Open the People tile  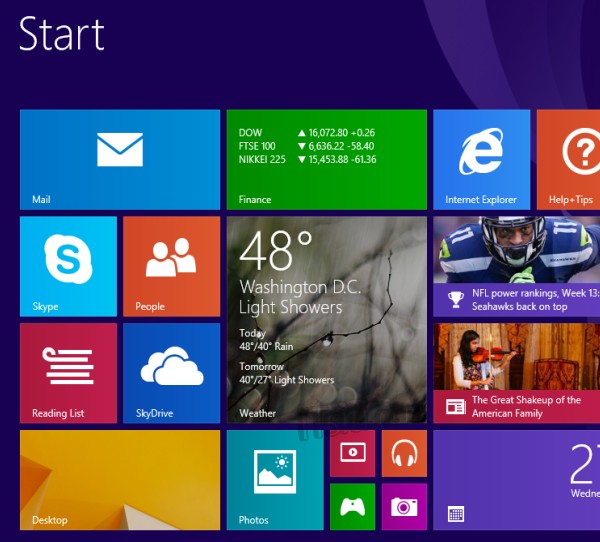click(171, 266)
